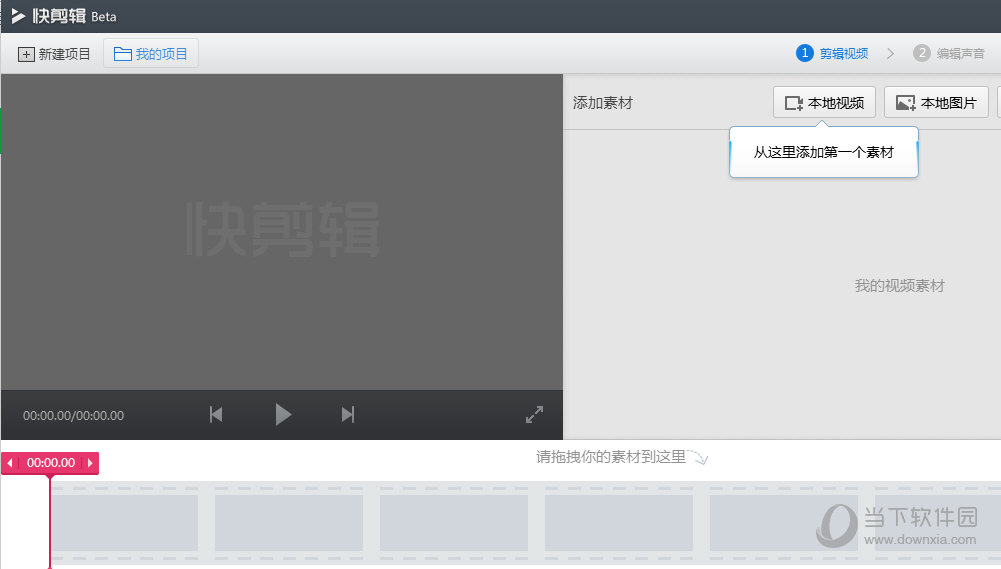Play the video preview
The width and height of the screenshot is (1001, 569).
[283, 414]
